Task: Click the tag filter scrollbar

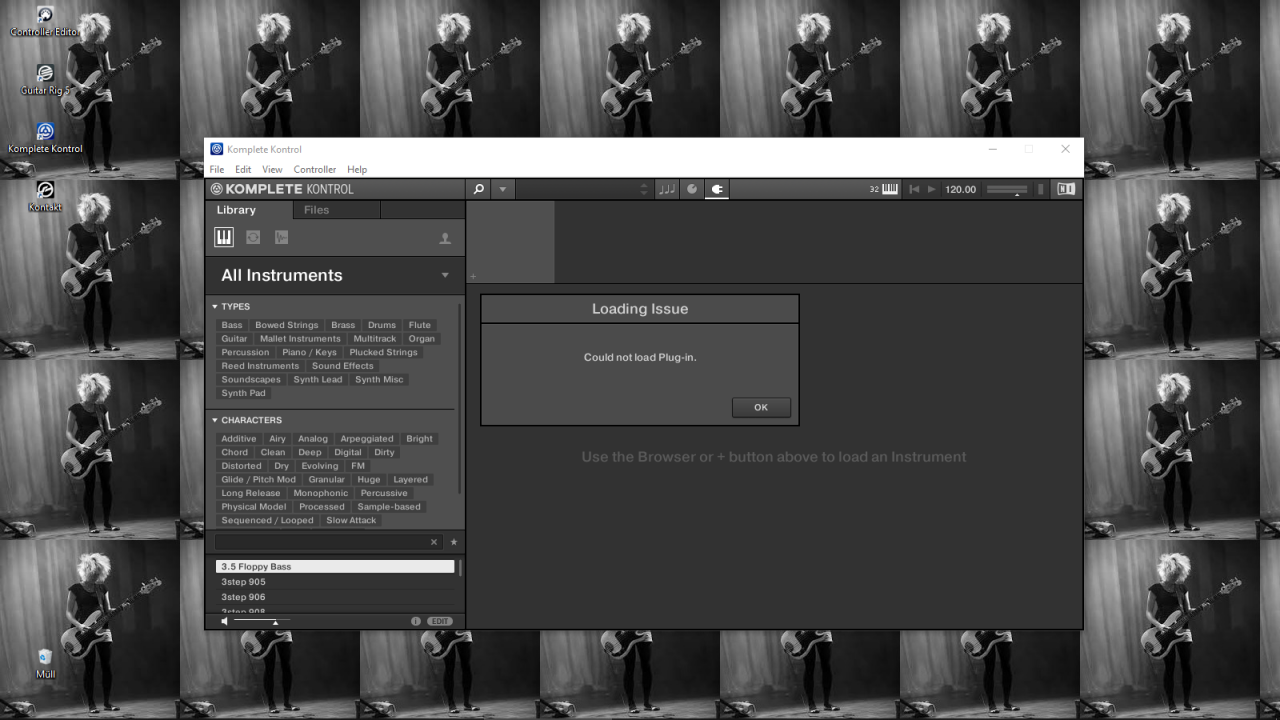Action: (460, 398)
